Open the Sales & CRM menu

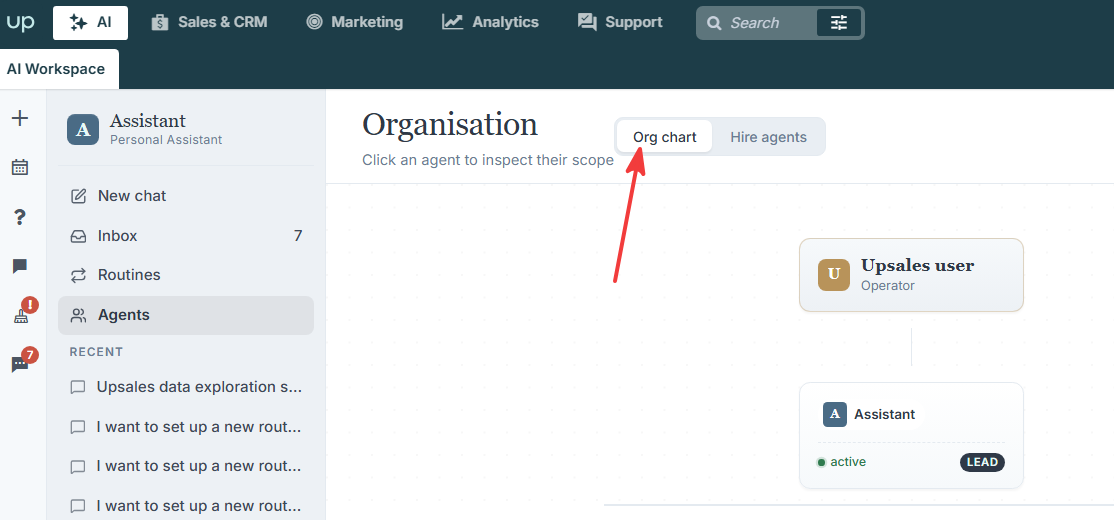click(210, 23)
